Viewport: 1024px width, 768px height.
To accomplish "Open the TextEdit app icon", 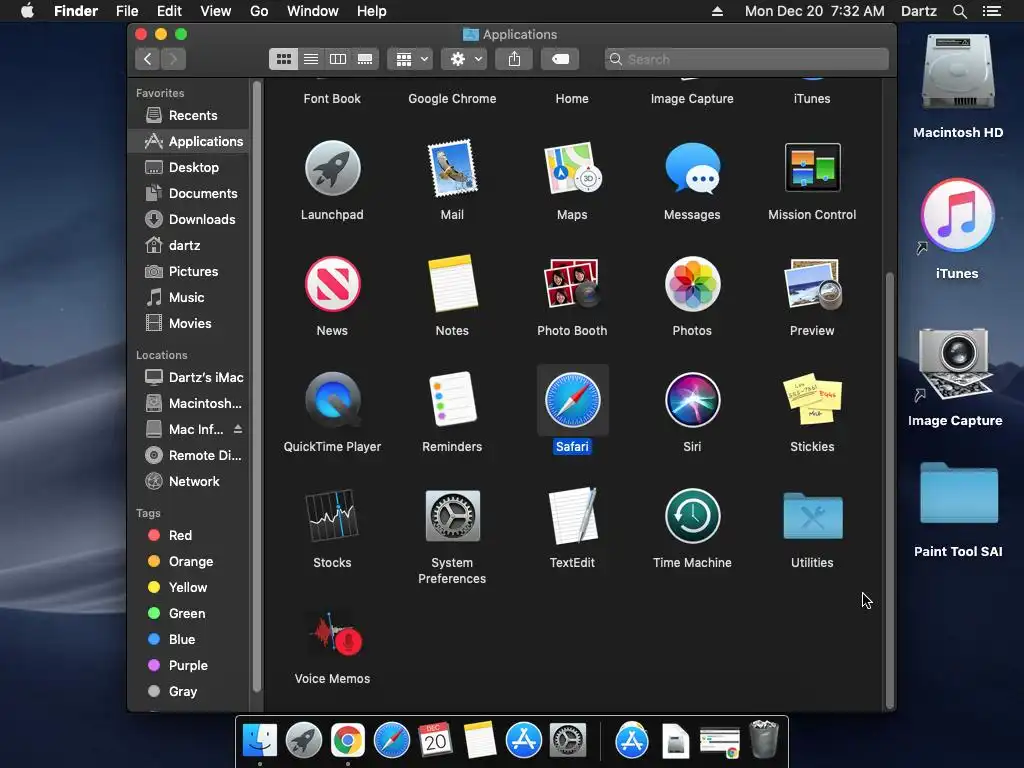I will (x=572, y=516).
